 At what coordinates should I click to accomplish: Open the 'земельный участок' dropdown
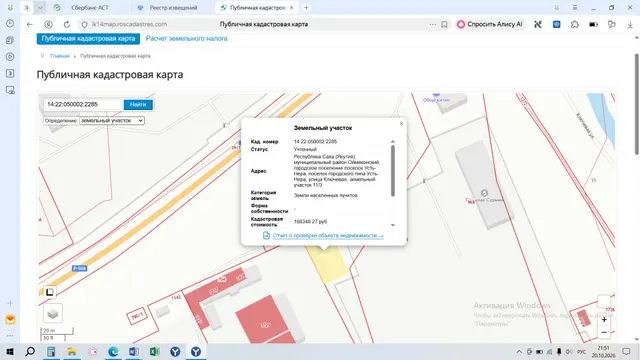(x=111, y=121)
